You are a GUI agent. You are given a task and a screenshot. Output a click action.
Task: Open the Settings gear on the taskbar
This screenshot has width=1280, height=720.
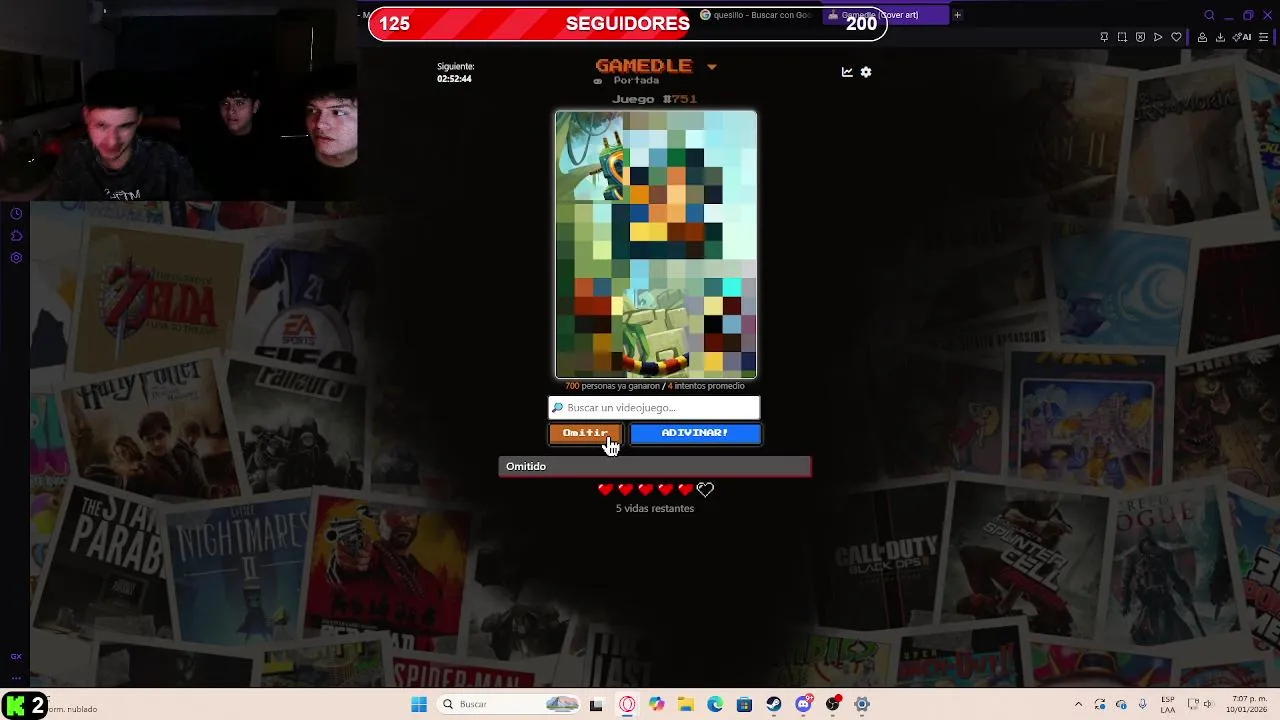tap(862, 704)
